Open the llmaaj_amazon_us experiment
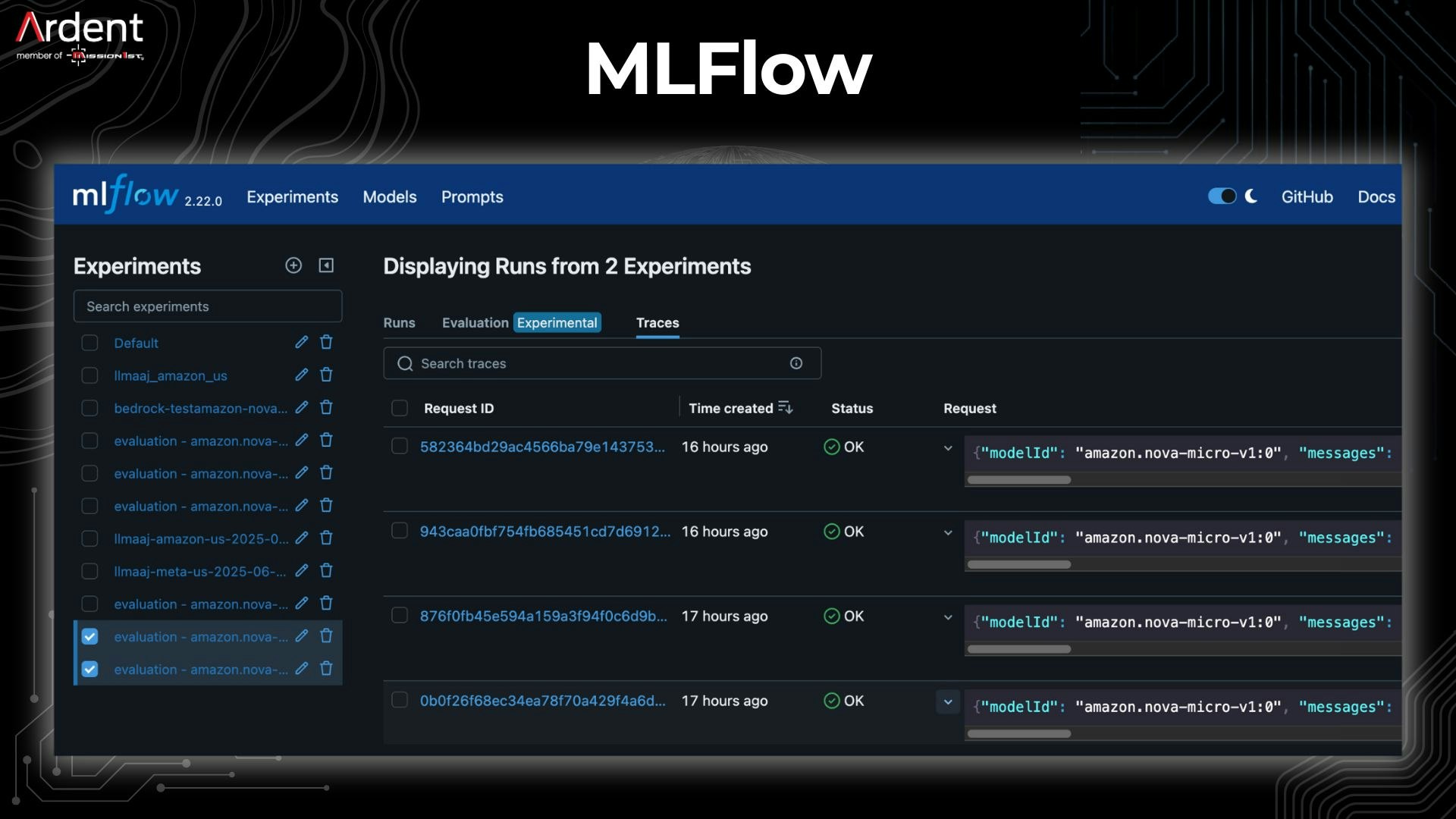The height and width of the screenshot is (819, 1456). pos(171,375)
